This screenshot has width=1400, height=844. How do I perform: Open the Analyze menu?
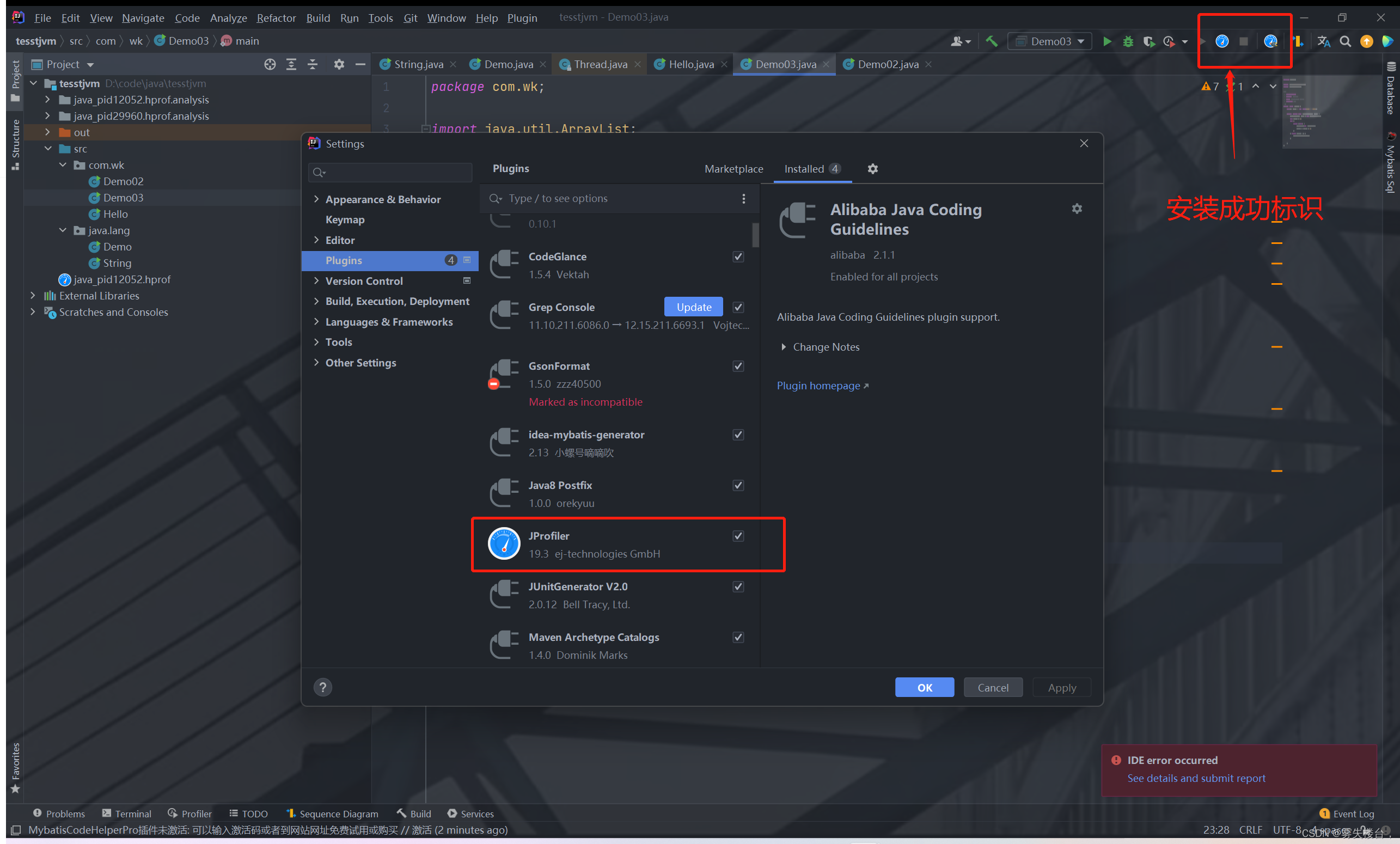point(228,17)
